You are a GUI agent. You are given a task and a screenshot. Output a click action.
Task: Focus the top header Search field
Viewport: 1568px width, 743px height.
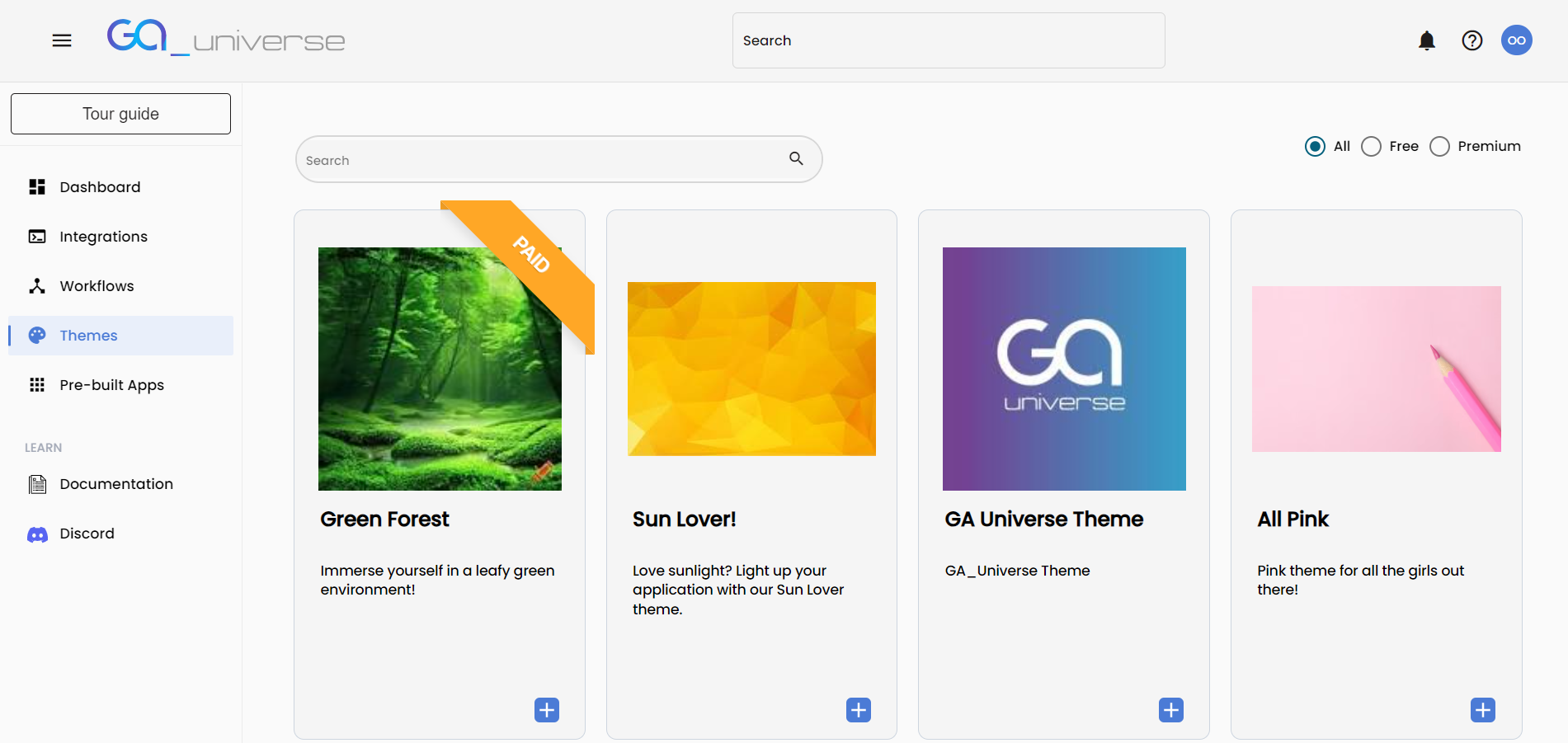949,40
